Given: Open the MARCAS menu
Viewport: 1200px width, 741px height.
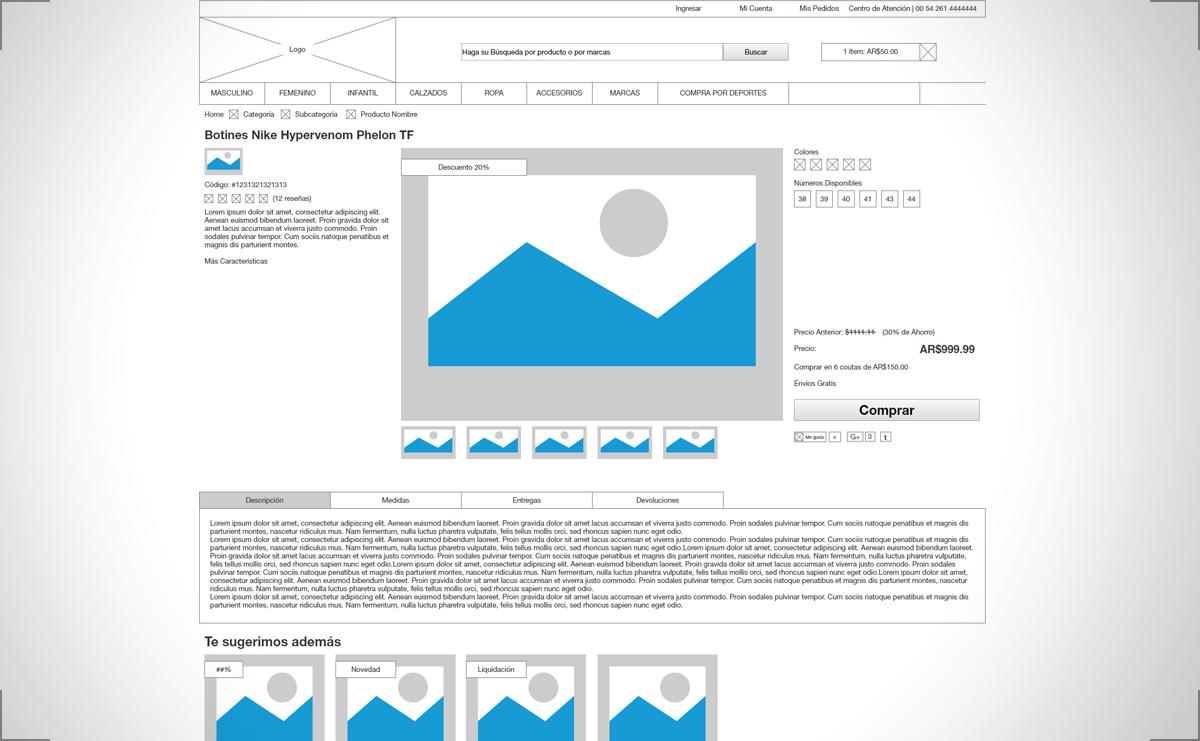Looking at the screenshot, I should pyautogui.click(x=625, y=93).
